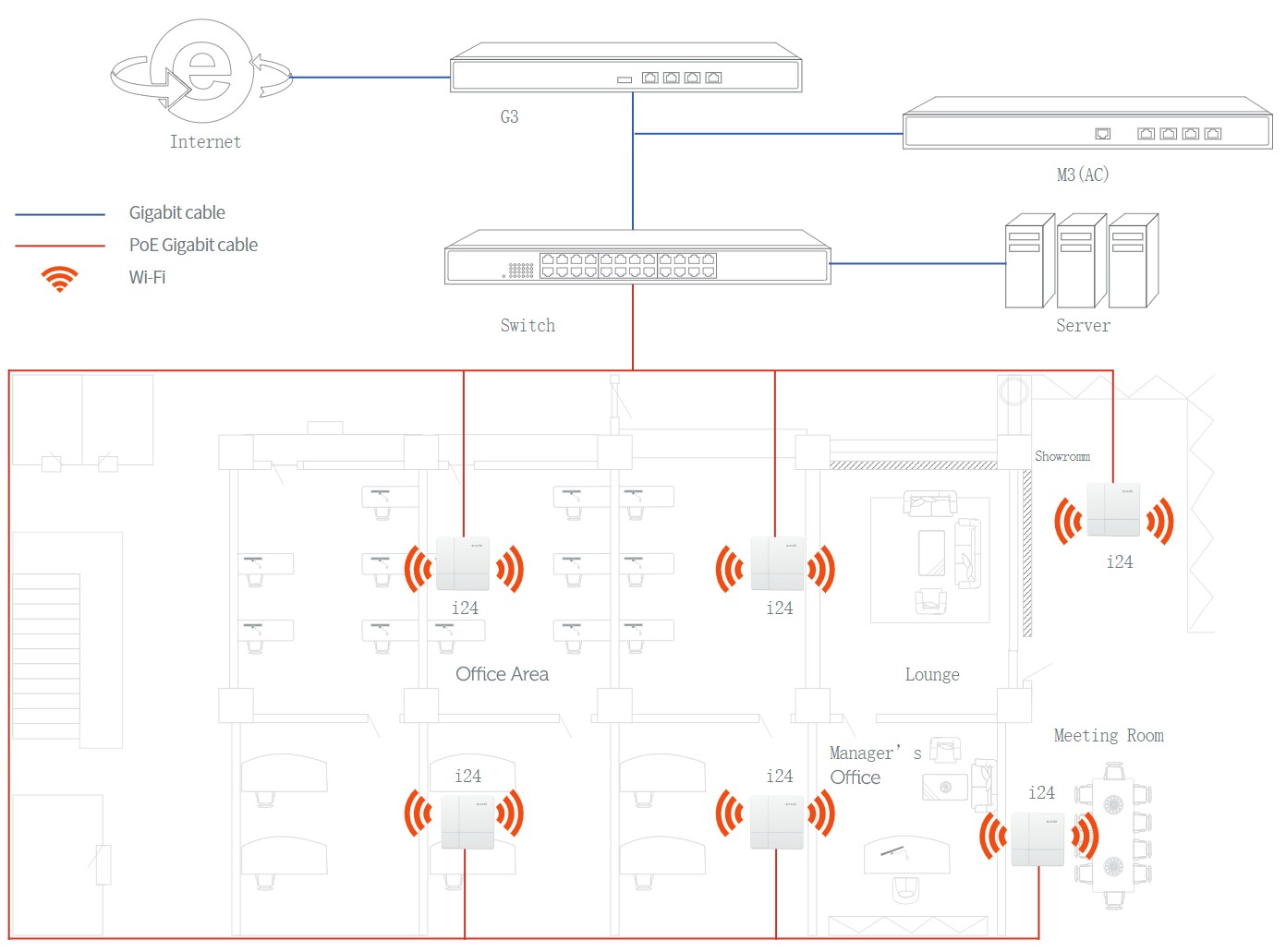The width and height of the screenshot is (1286, 952).
Task: Click the Switch device image
Action: coord(637,257)
